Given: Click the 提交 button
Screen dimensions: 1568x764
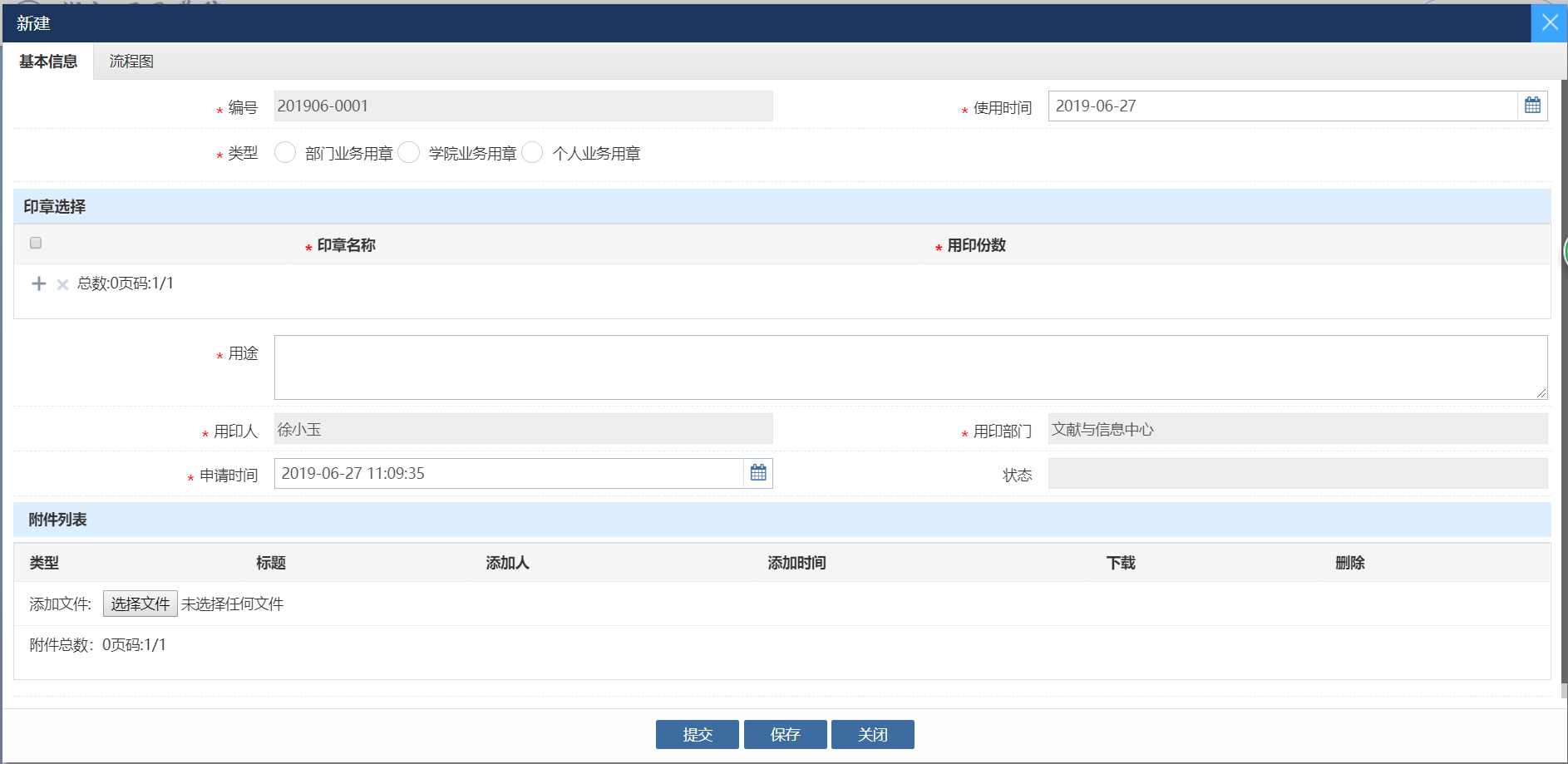Looking at the screenshot, I should coord(697,734).
